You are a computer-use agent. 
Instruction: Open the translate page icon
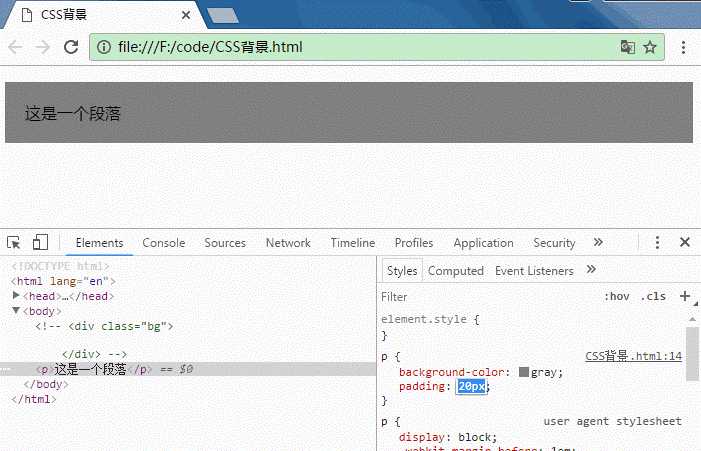tap(628, 47)
